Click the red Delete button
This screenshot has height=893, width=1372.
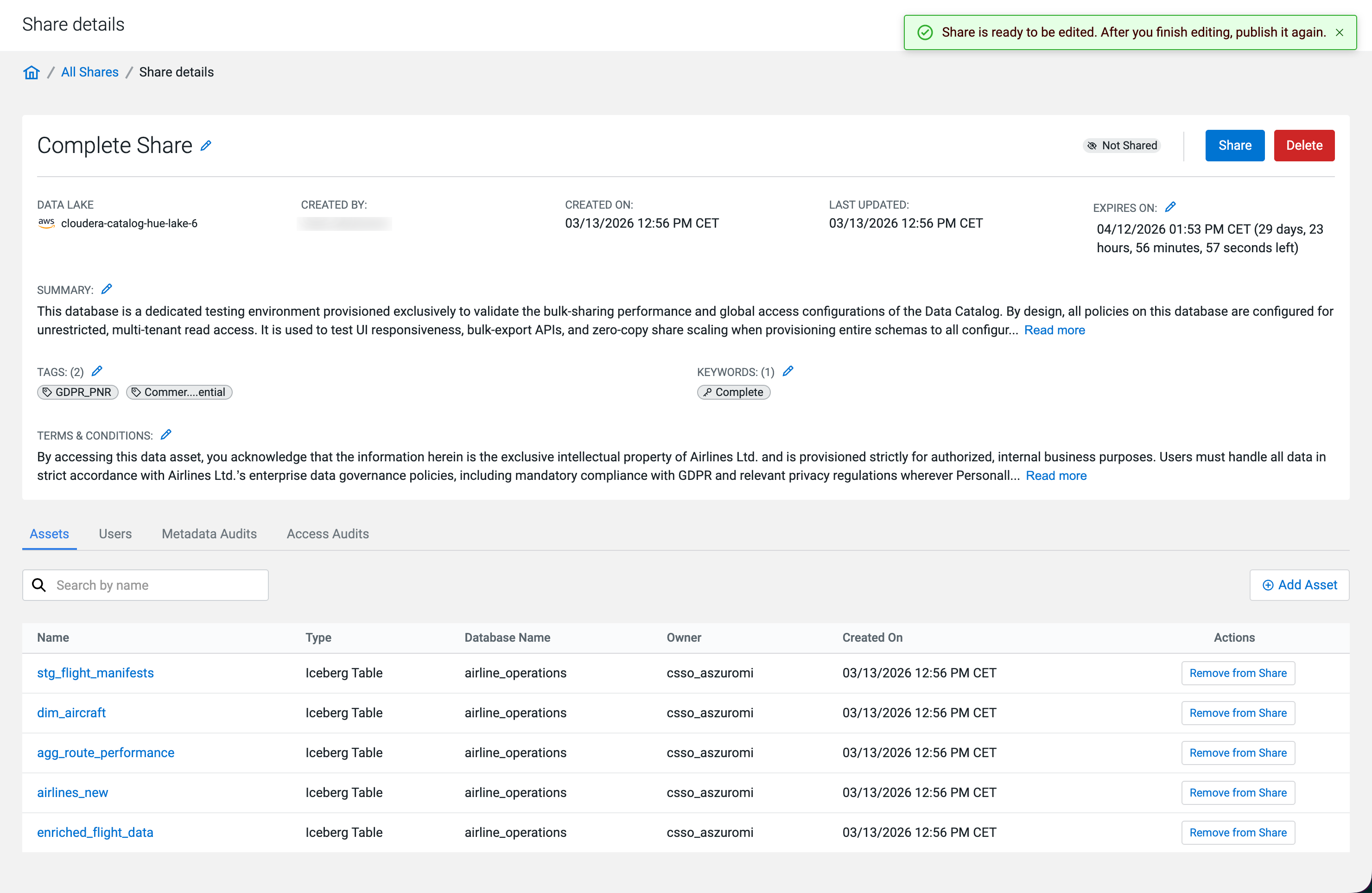[x=1303, y=145]
